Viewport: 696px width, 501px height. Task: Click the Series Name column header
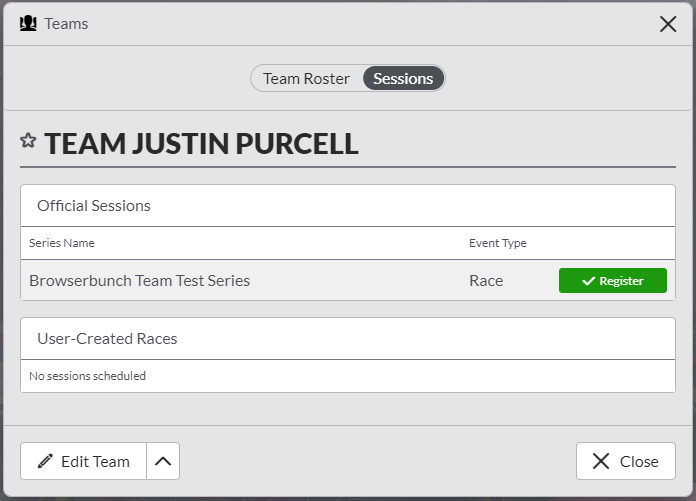[x=62, y=243]
